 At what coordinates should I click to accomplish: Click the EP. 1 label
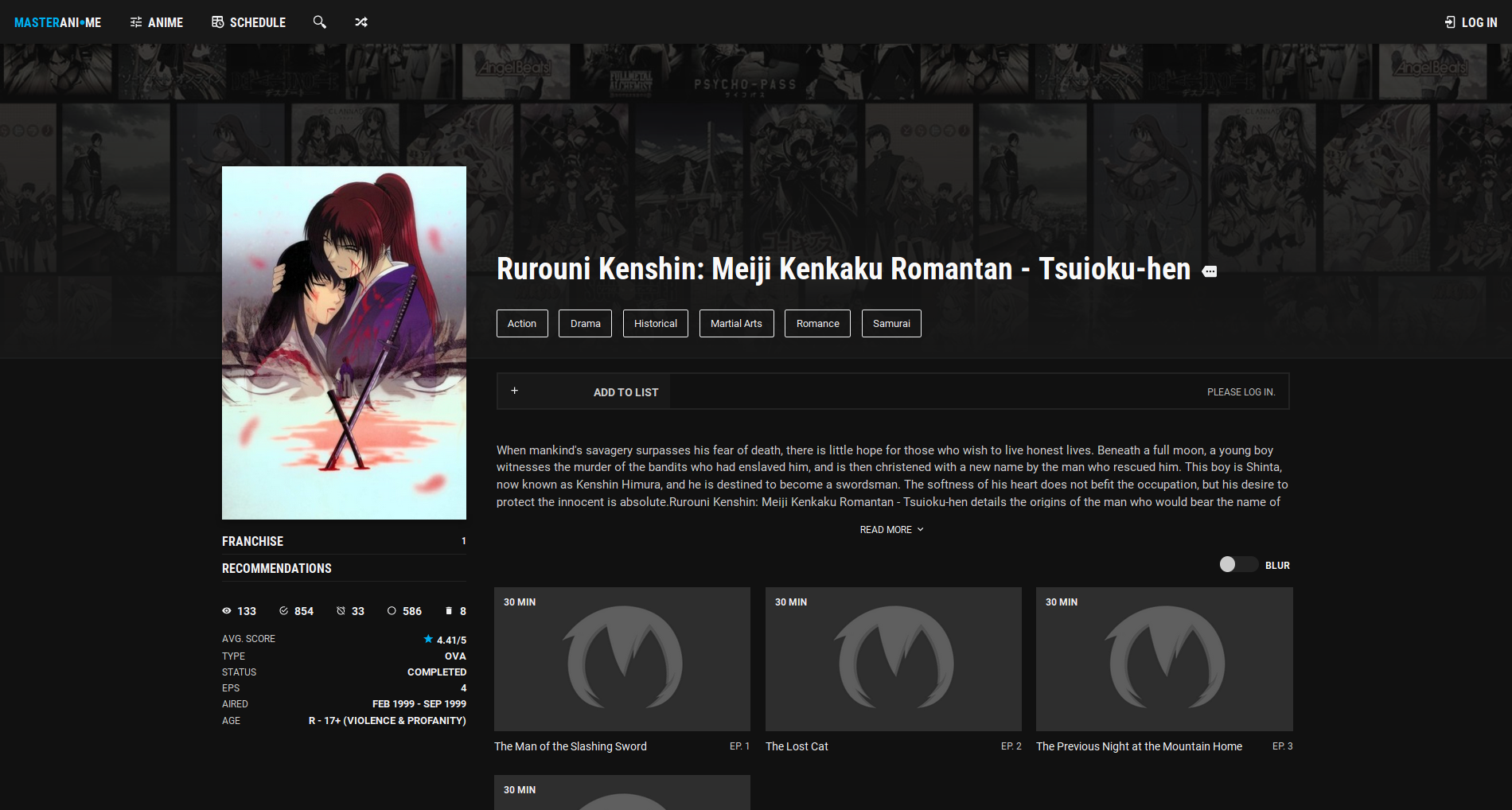click(x=739, y=746)
